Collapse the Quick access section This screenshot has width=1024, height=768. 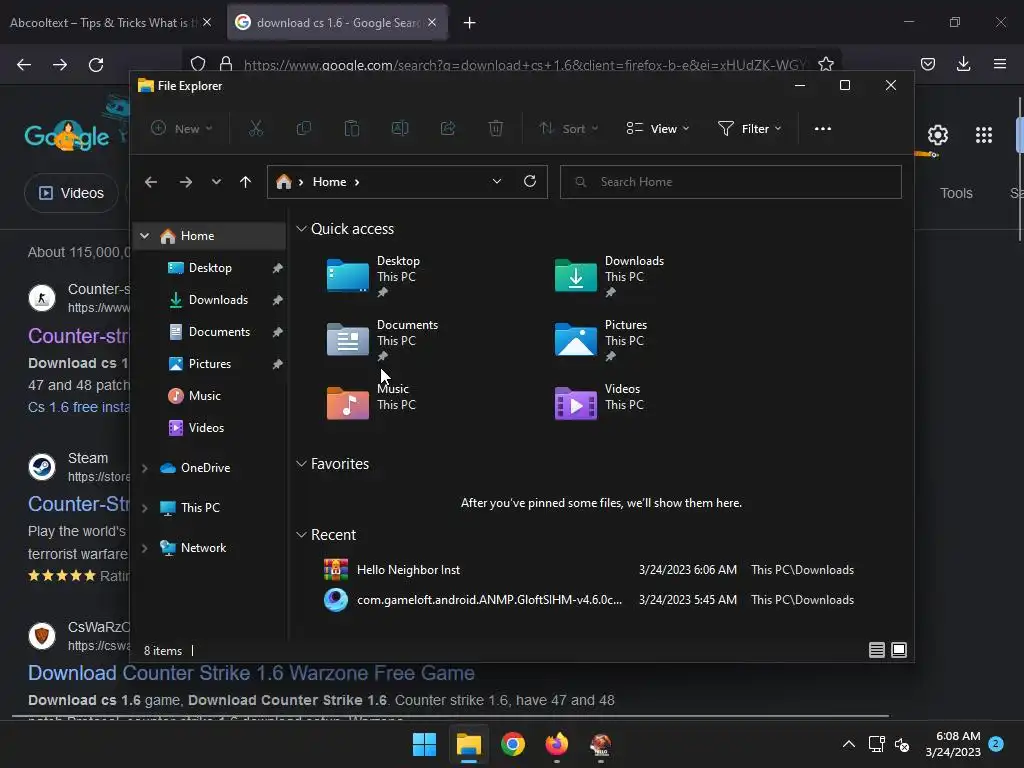301,229
